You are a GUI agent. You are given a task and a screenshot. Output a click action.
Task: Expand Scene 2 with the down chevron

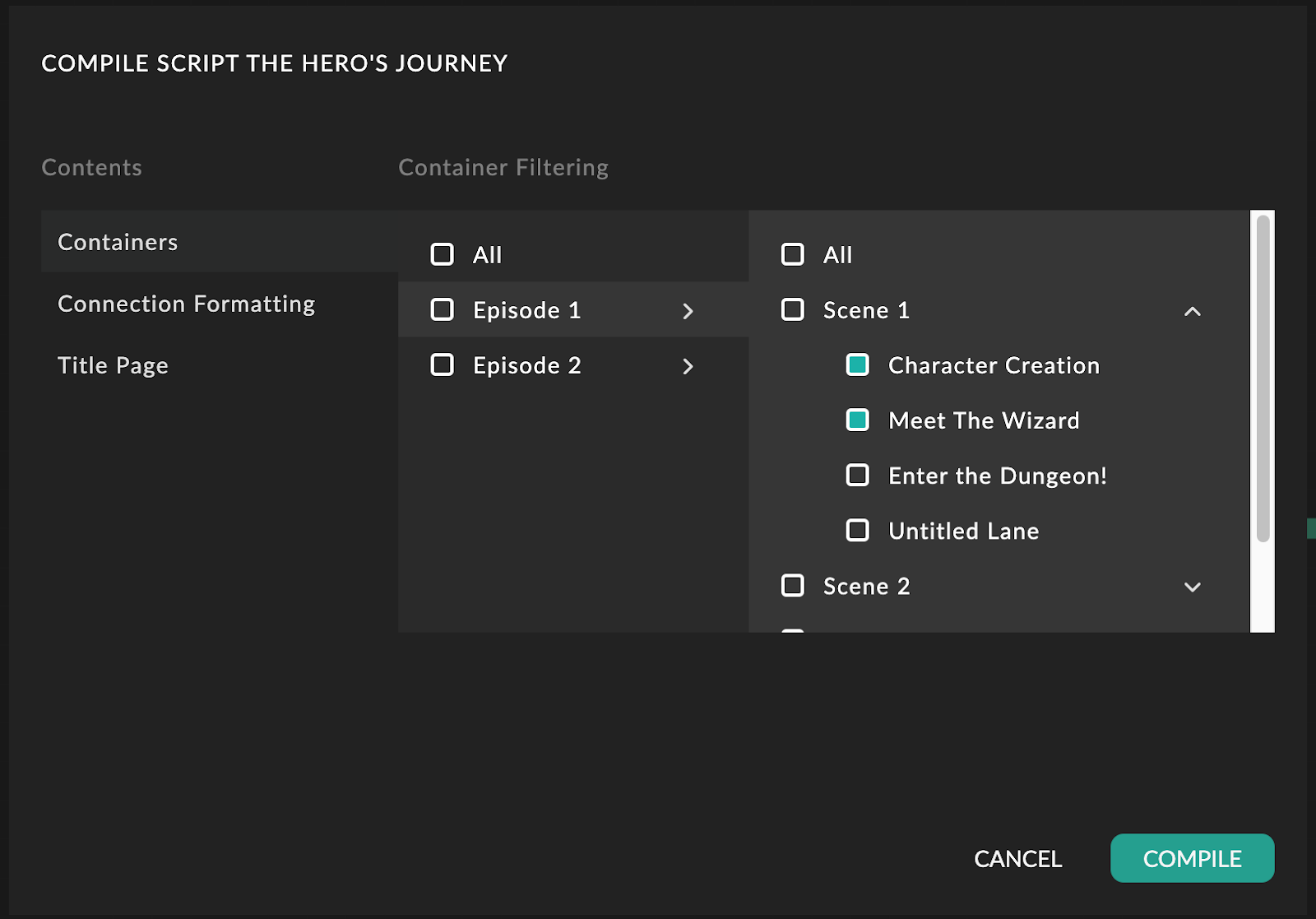coord(1192,587)
